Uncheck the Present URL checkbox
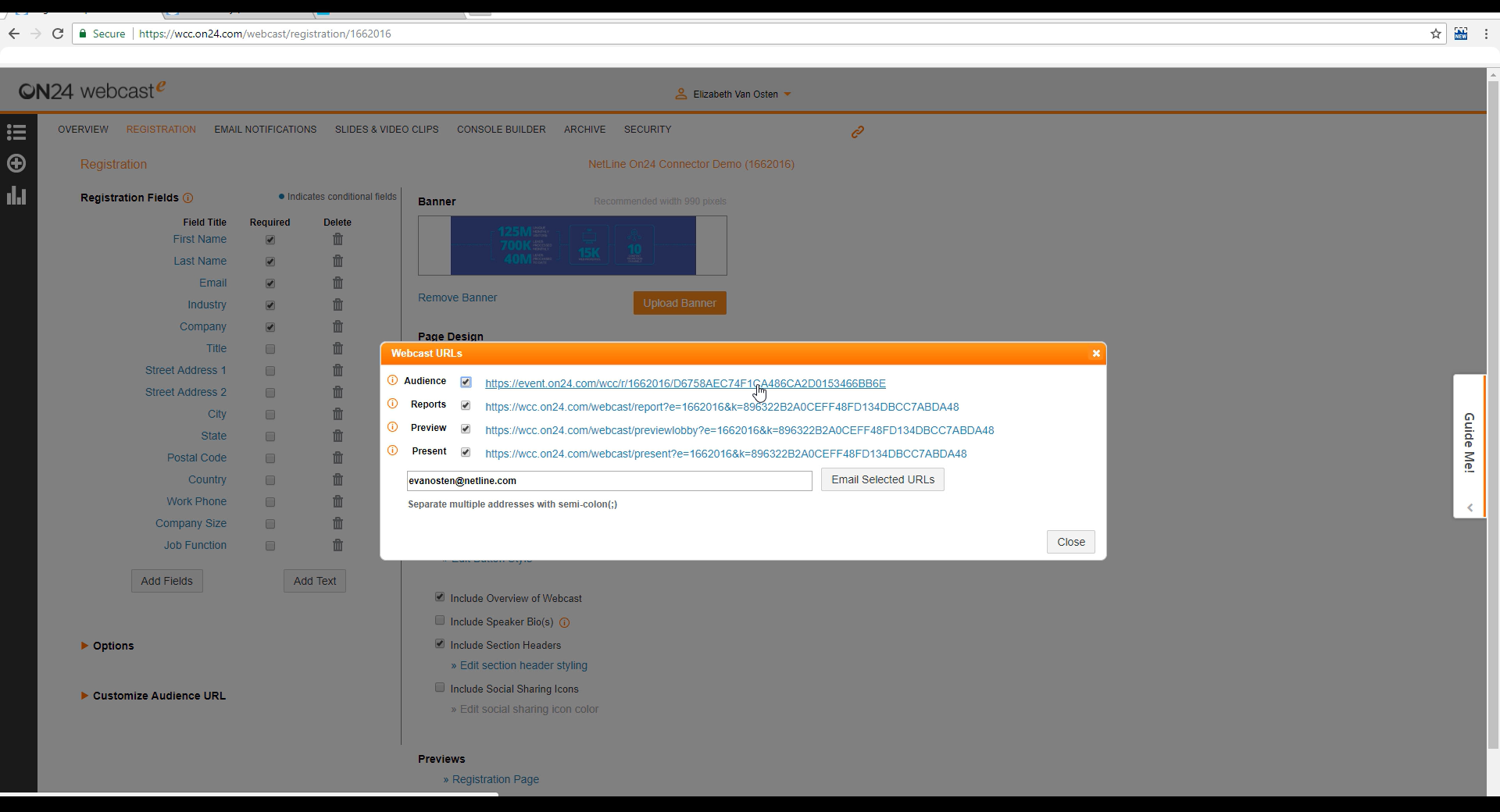This screenshot has height=812, width=1500. [466, 452]
